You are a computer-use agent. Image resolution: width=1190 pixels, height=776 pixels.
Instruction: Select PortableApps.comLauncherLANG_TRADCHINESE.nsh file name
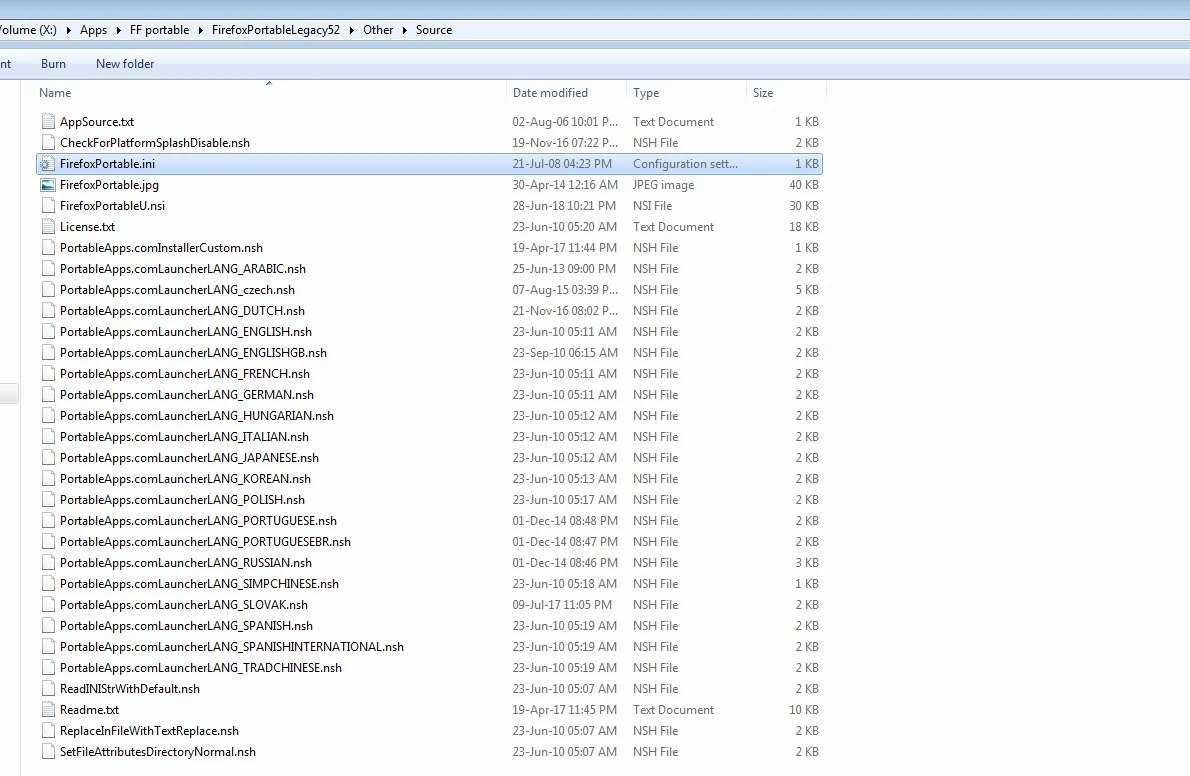click(201, 668)
